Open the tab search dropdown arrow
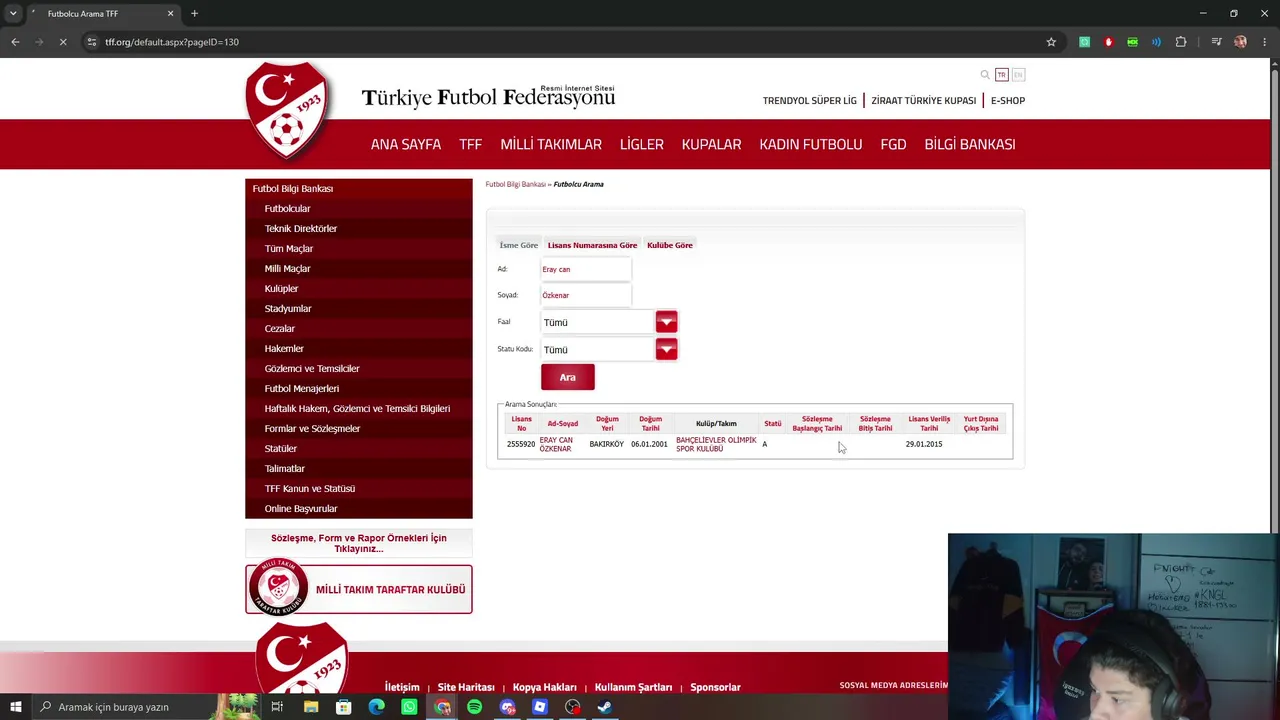 13,14
